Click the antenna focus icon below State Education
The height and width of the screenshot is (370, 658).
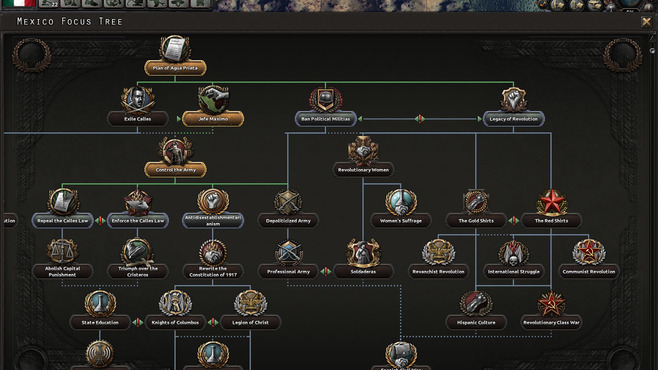(x=100, y=354)
